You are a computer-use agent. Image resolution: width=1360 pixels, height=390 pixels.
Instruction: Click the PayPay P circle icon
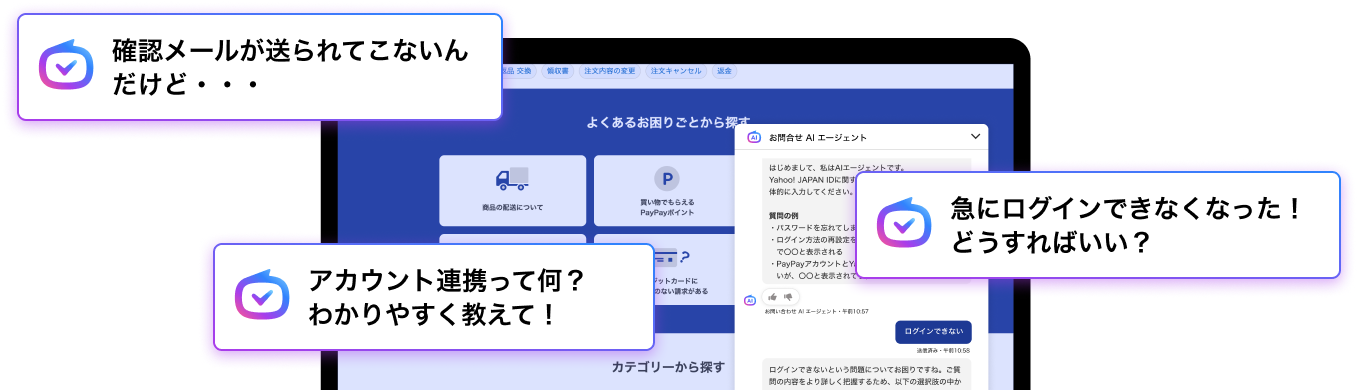(x=667, y=179)
